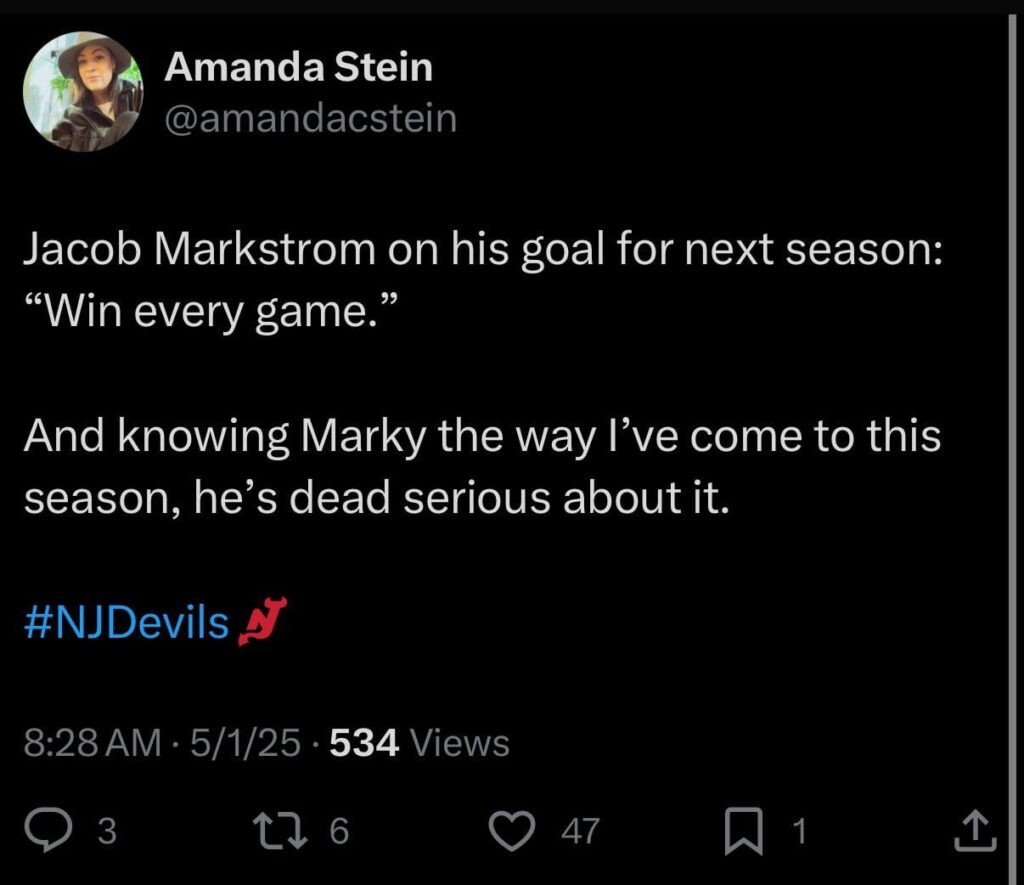Click the red Devils logo emoji

[262, 622]
